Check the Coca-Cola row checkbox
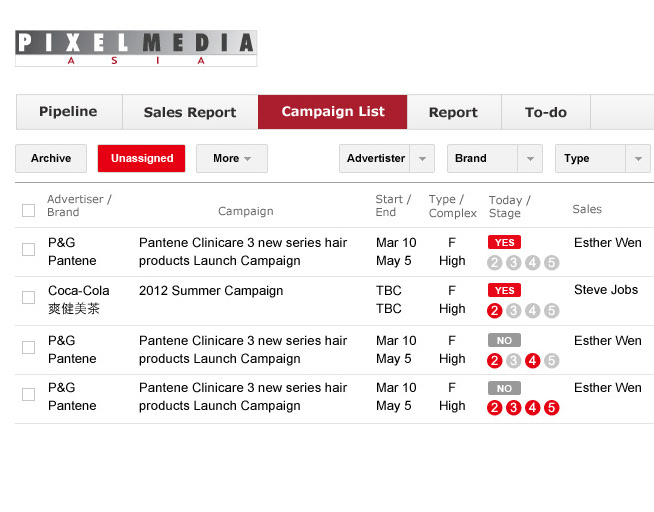 pos(28,298)
